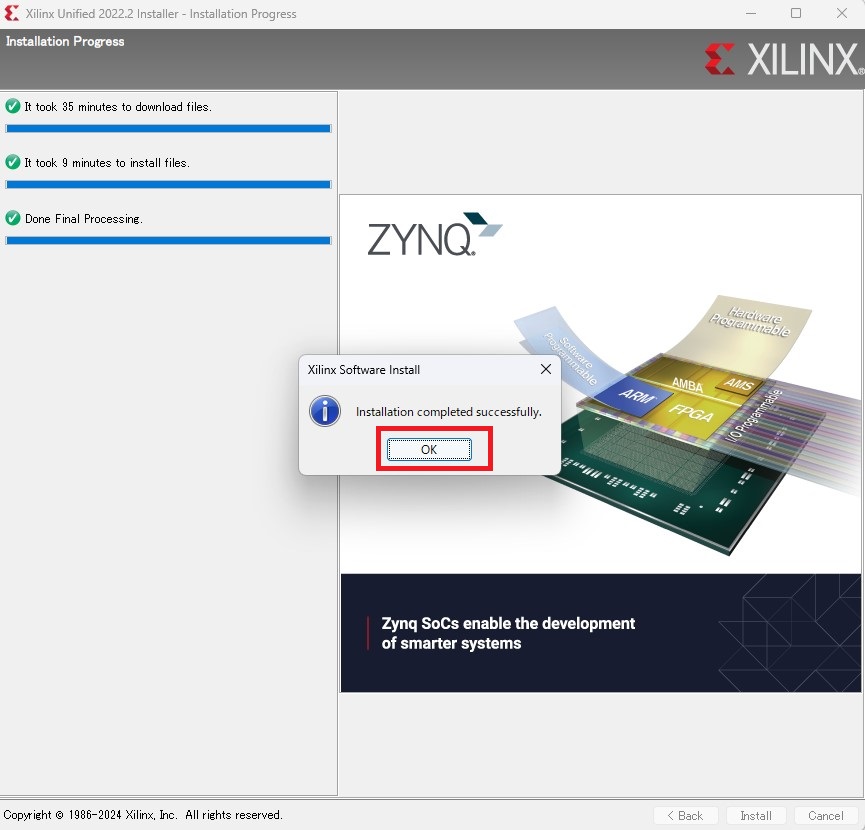Click 'Installation completed successfully.' message
The width and height of the screenshot is (865, 830).
click(448, 412)
